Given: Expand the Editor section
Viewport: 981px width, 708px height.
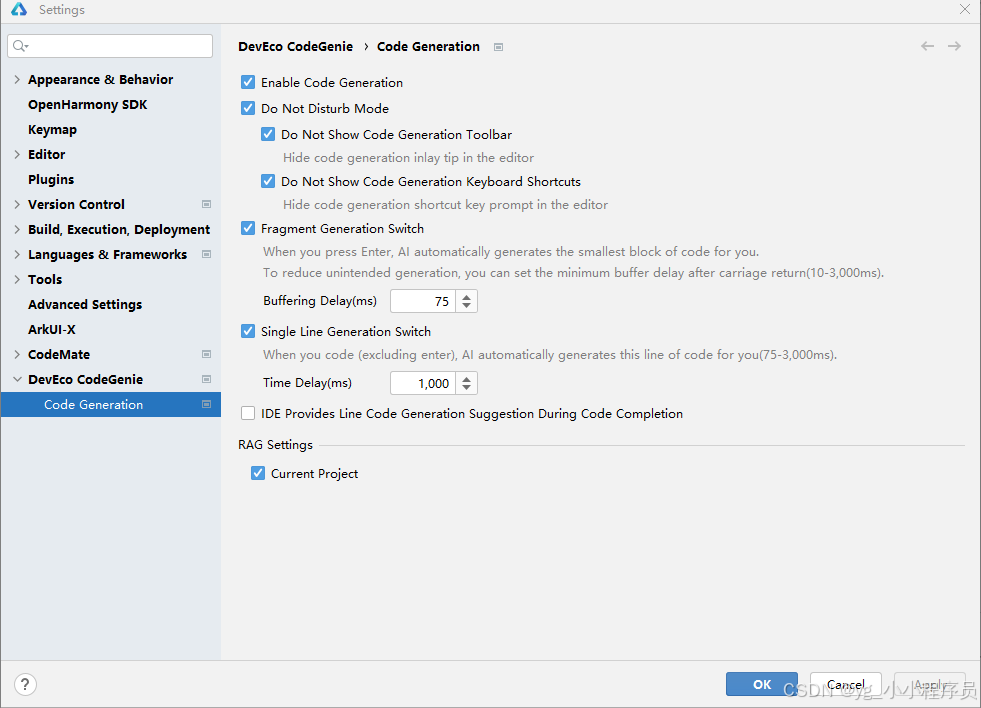Looking at the screenshot, I should click(17, 154).
